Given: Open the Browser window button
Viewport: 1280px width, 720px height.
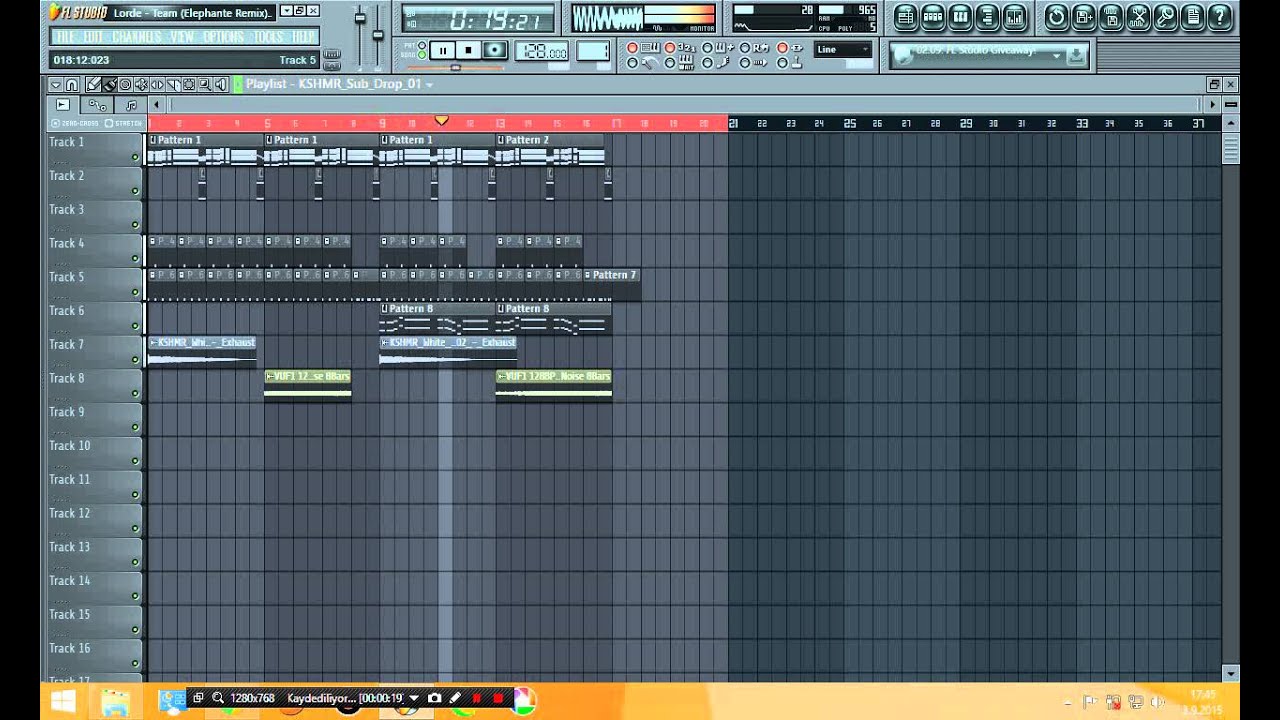Looking at the screenshot, I should point(987,17).
